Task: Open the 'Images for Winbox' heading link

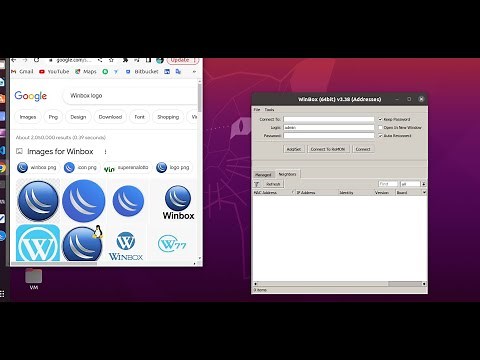Action: (x=60, y=152)
